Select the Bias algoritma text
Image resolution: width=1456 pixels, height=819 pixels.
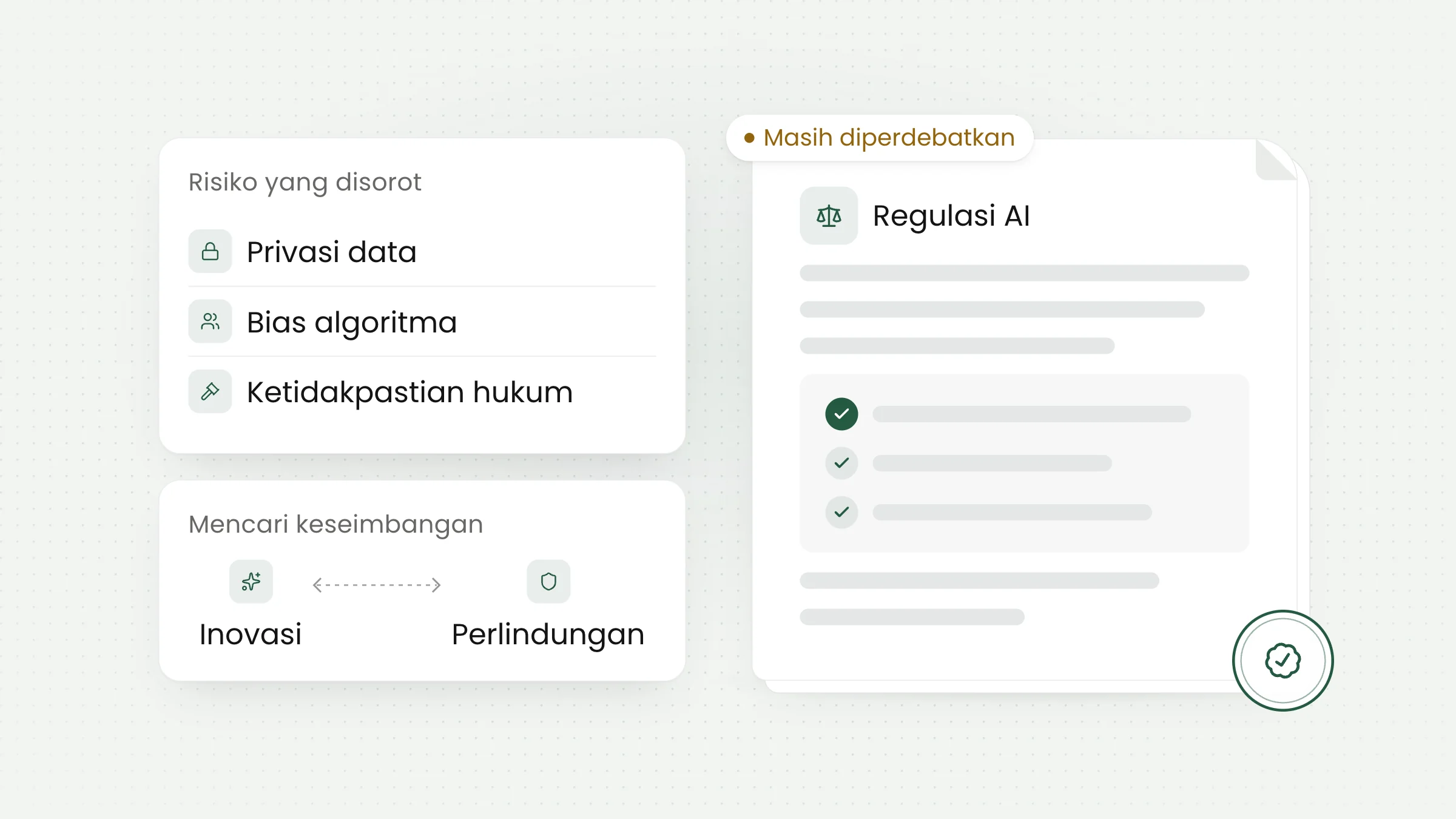pyautogui.click(x=352, y=322)
